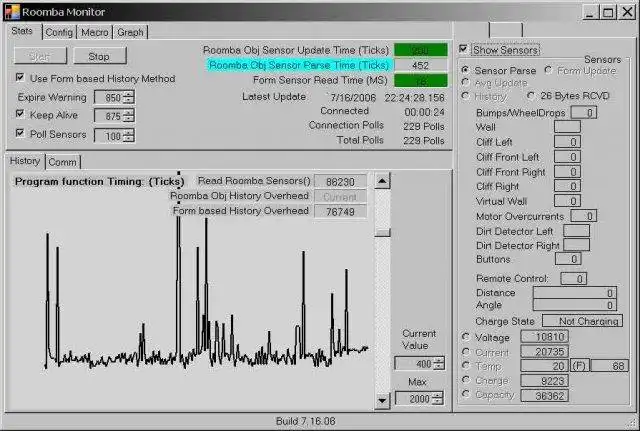Click the Expire Warning spinner arrows

pyautogui.click(x=129, y=98)
